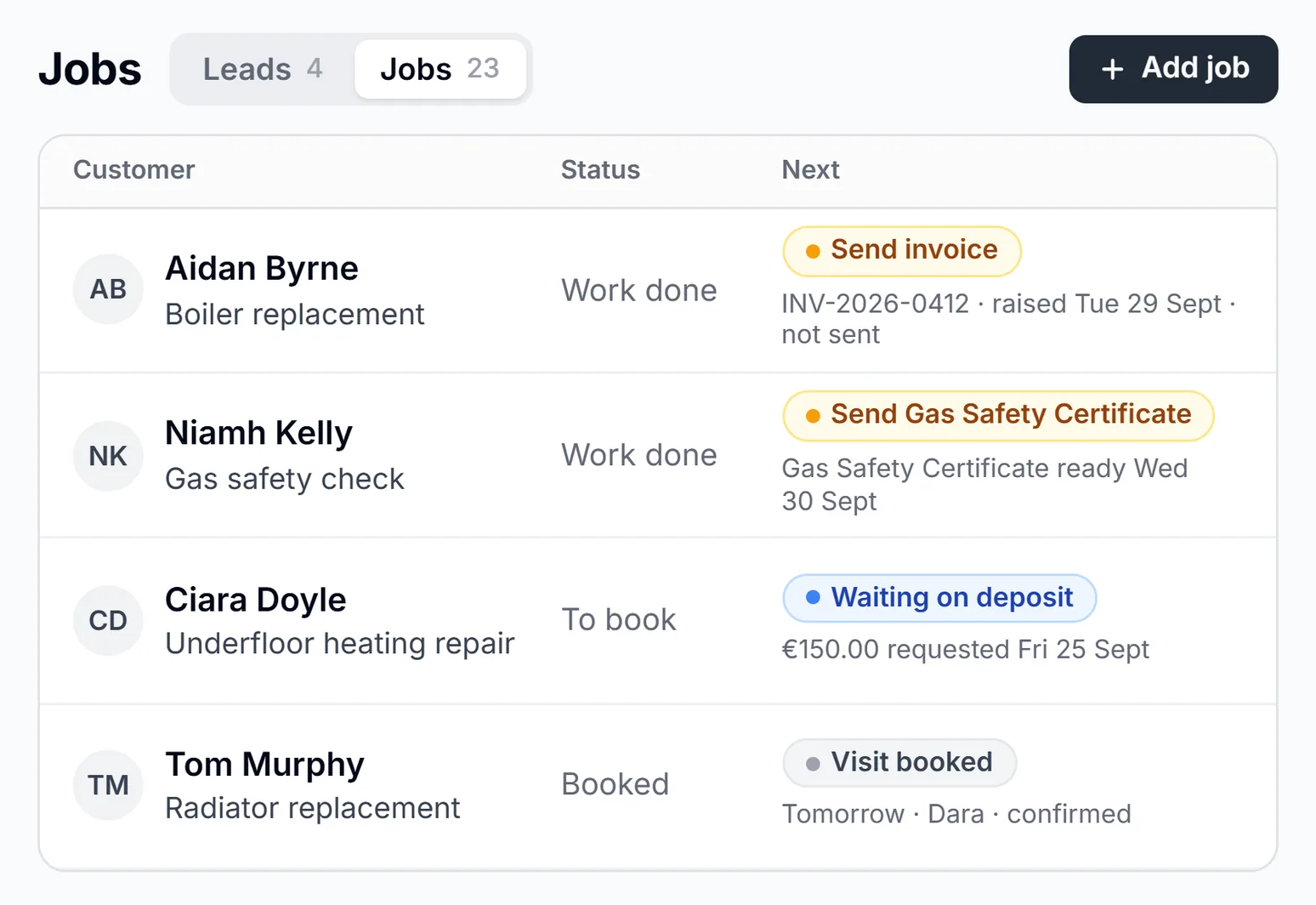This screenshot has width=1316, height=905.
Task: Switch to the Leads tab
Action: point(263,69)
